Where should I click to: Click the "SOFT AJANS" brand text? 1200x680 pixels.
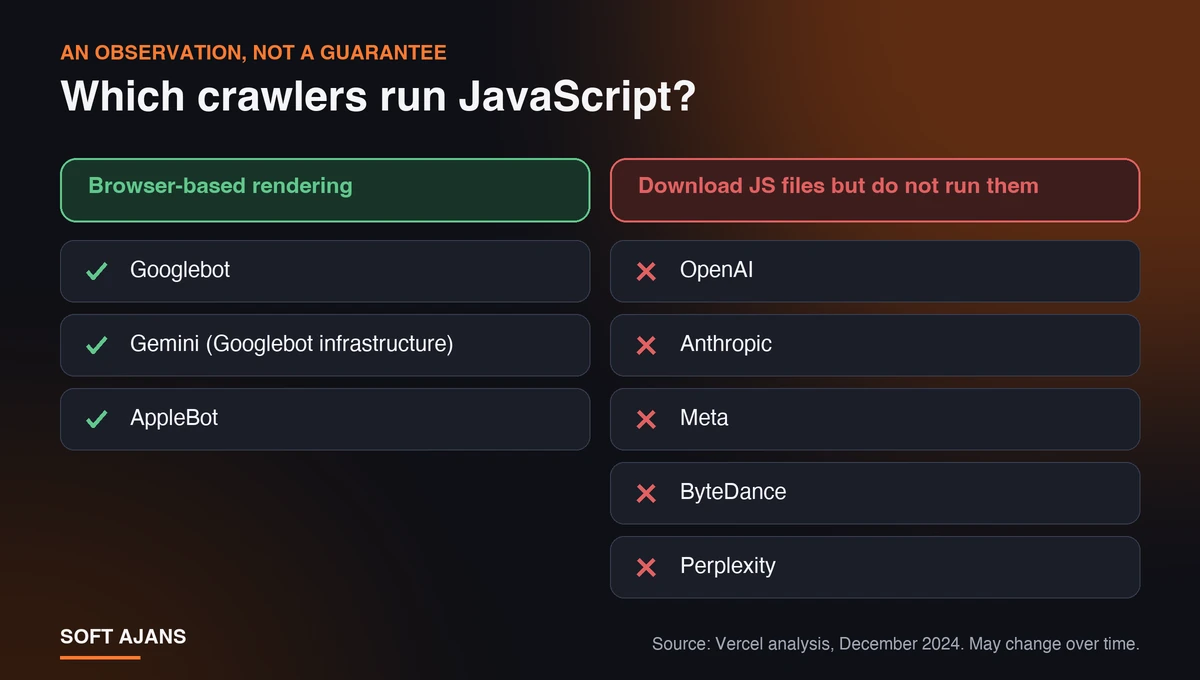tap(123, 637)
